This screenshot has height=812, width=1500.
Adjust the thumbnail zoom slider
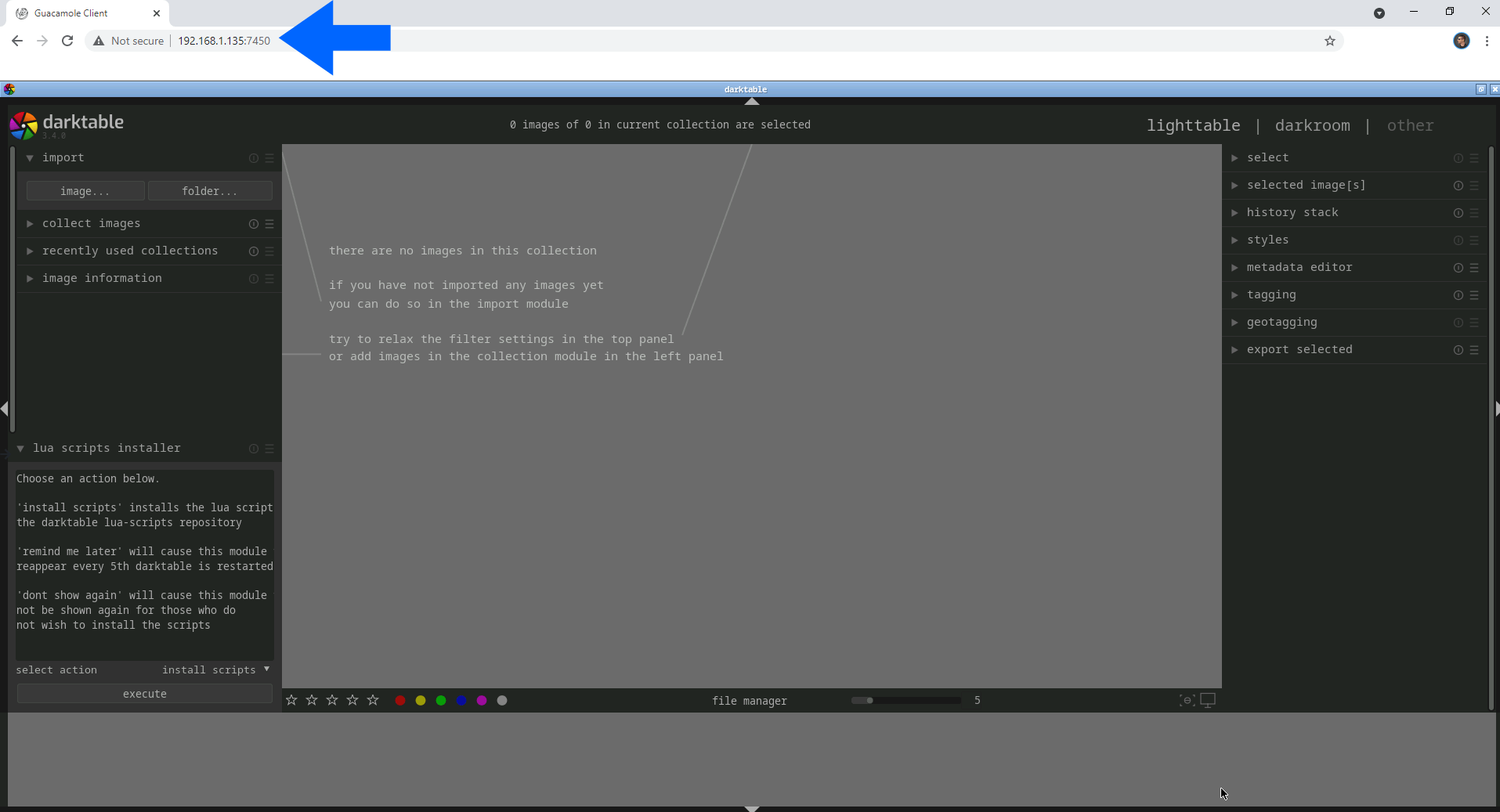click(x=906, y=700)
